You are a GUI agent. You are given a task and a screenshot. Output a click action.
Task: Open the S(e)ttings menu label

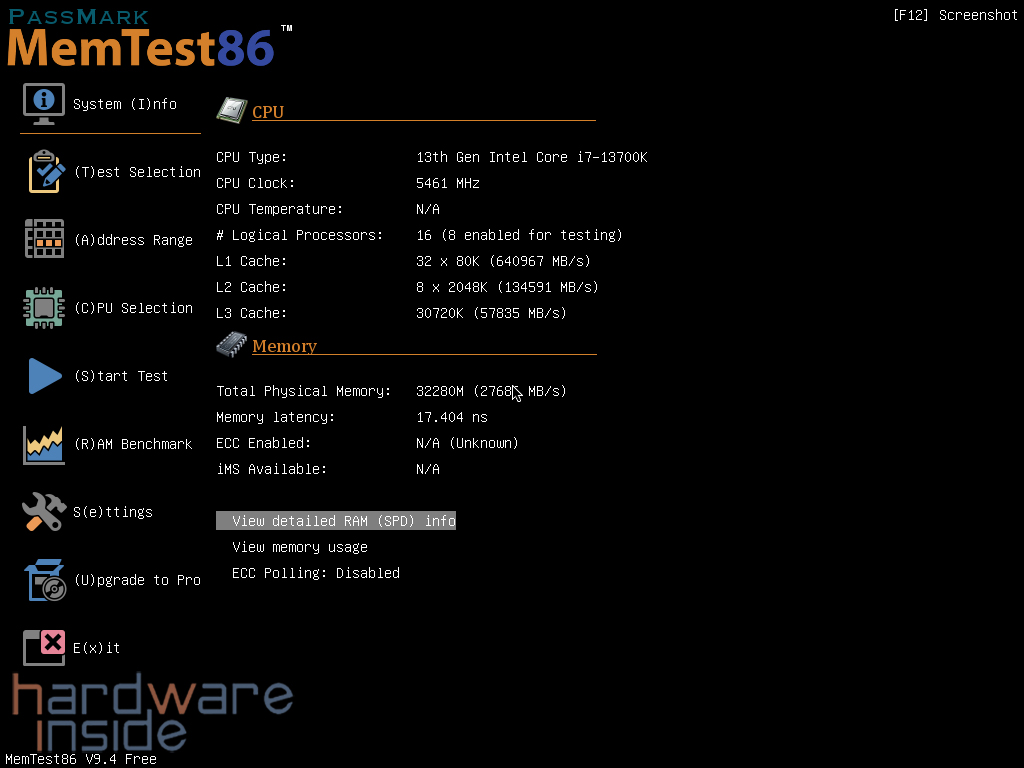coord(113,512)
